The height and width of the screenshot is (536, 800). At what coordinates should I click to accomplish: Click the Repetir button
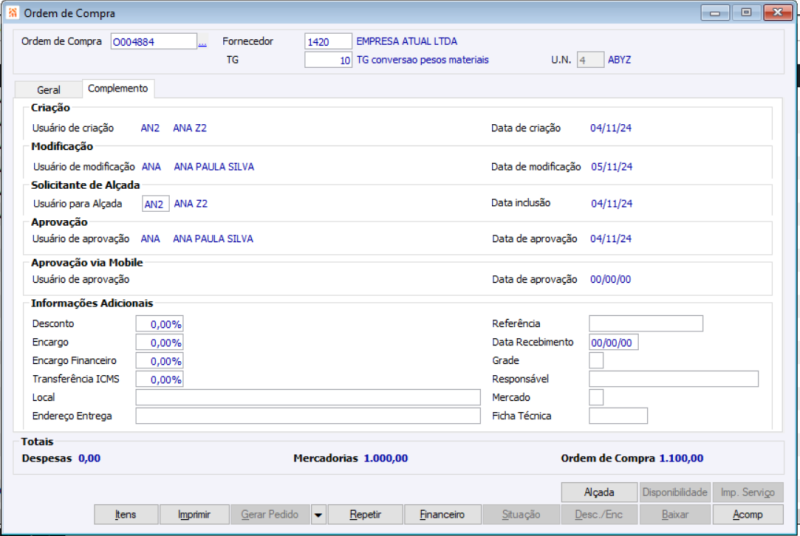coord(365,515)
